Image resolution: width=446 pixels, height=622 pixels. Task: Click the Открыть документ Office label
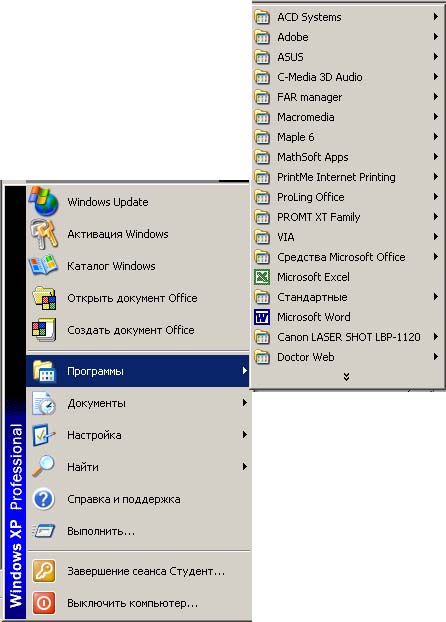click(x=132, y=298)
